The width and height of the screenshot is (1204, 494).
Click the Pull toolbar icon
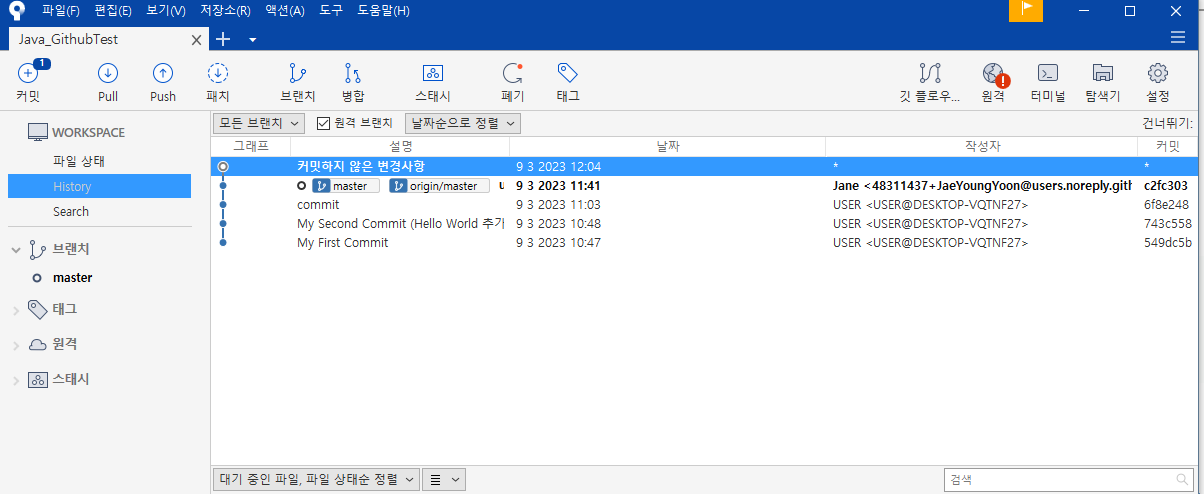point(108,81)
